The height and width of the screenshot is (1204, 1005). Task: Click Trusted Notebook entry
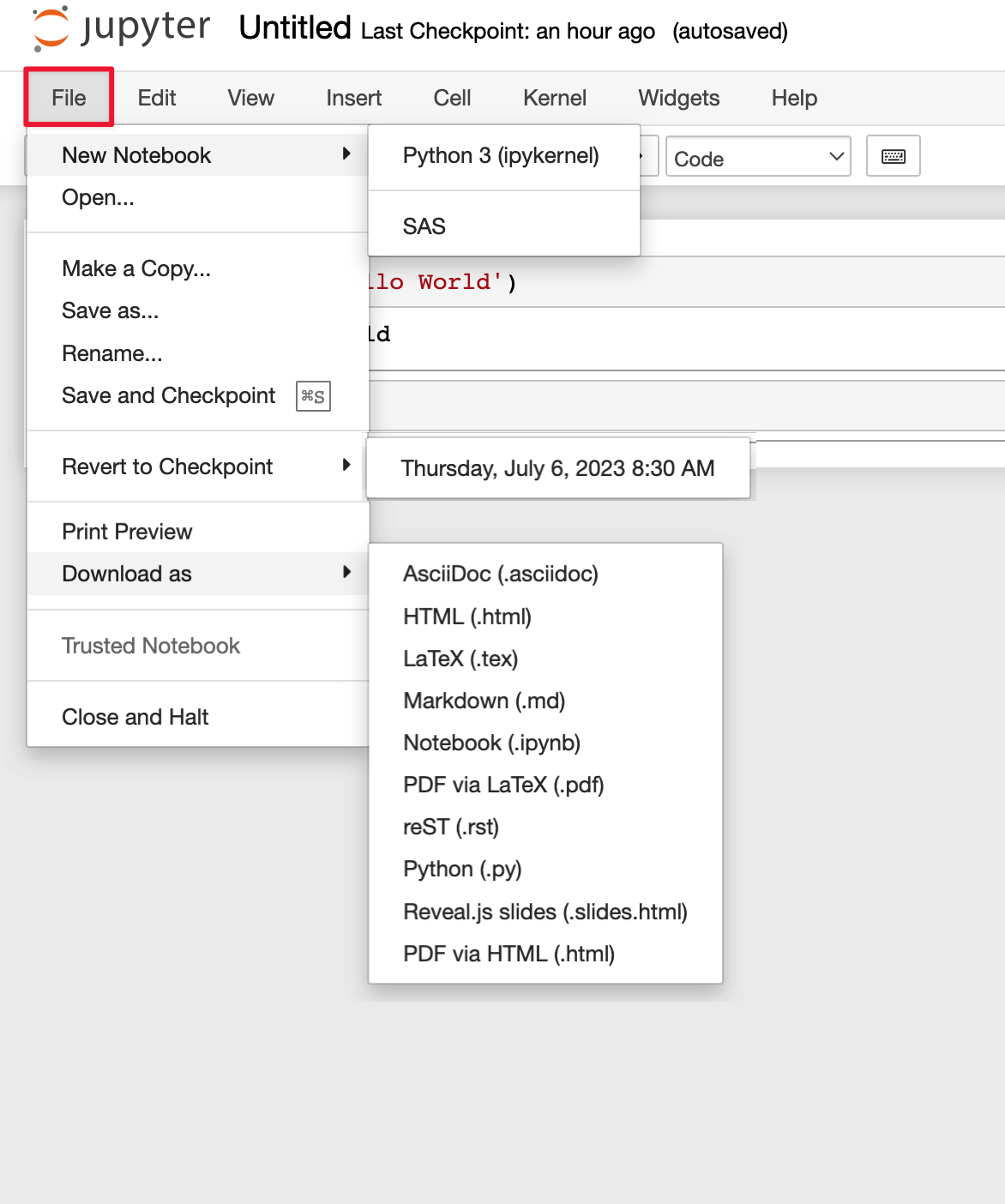pyautogui.click(x=198, y=646)
